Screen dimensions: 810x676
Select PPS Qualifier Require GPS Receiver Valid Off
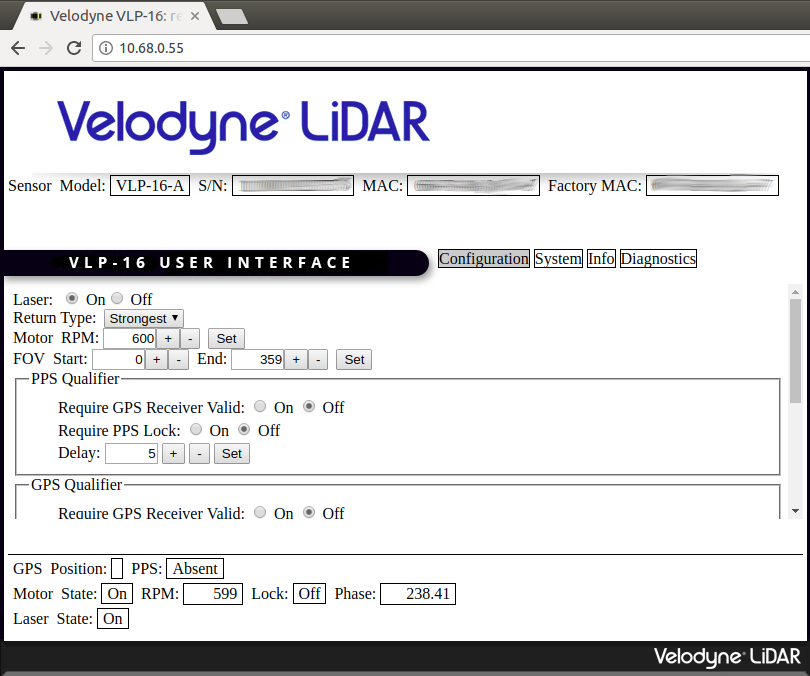click(309, 406)
